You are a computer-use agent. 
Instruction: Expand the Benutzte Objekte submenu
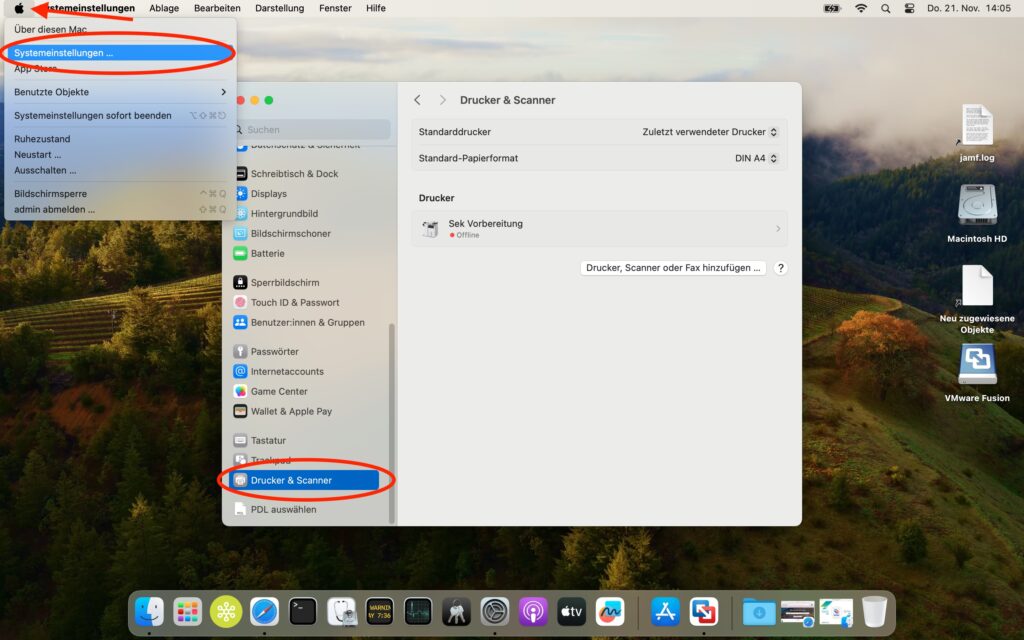pyautogui.click(x=119, y=92)
